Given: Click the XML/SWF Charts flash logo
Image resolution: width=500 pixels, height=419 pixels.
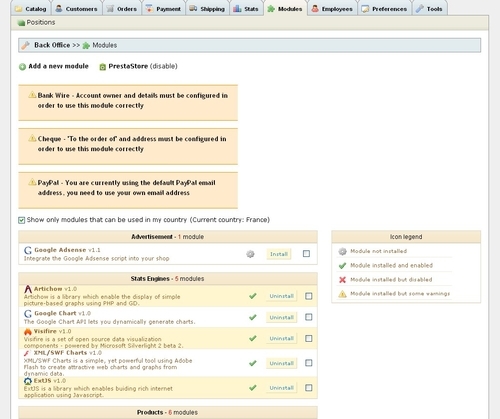Looking at the screenshot, I should (27, 353).
